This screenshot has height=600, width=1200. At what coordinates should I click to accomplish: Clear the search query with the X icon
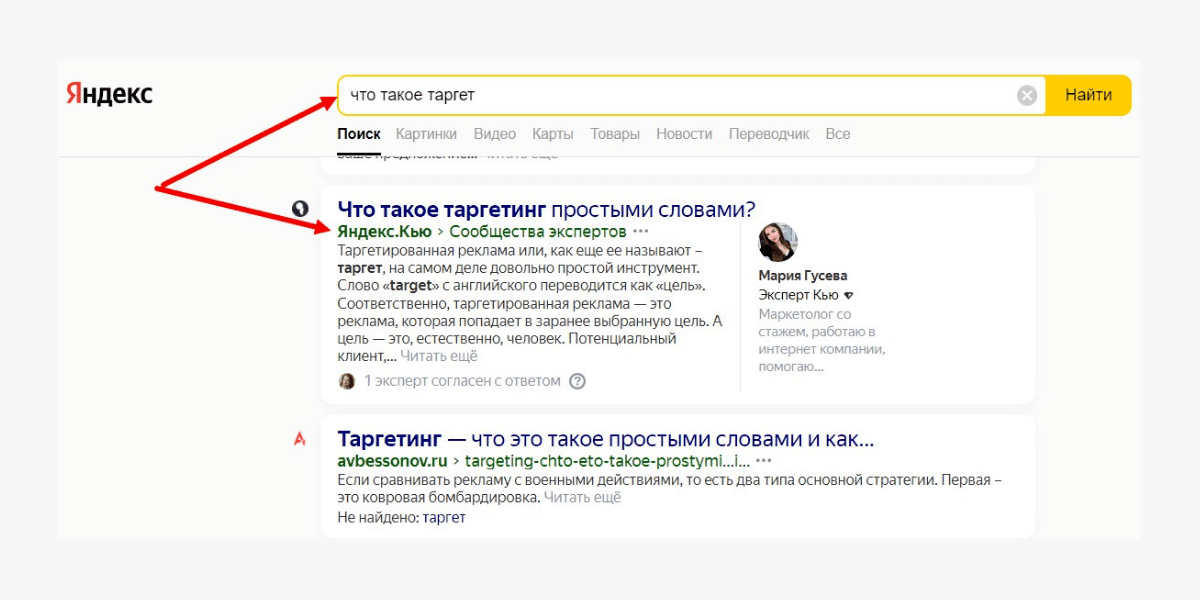point(1027,95)
